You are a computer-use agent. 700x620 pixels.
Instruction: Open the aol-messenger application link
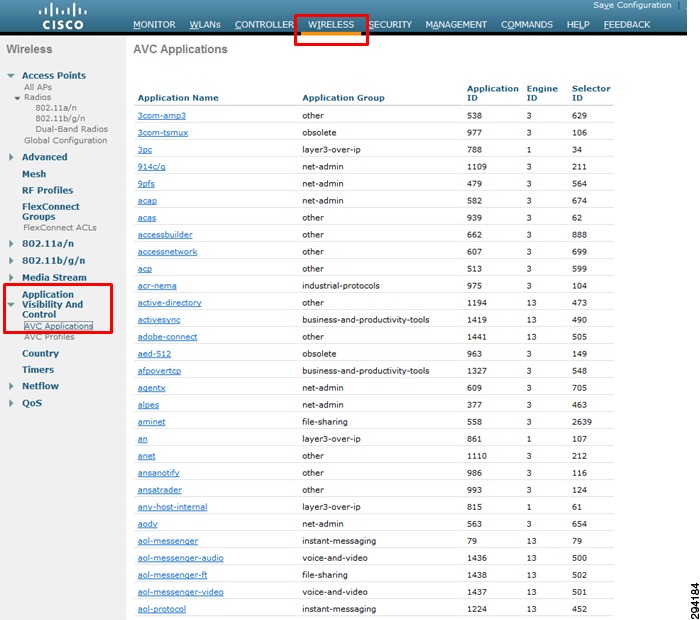click(168, 541)
